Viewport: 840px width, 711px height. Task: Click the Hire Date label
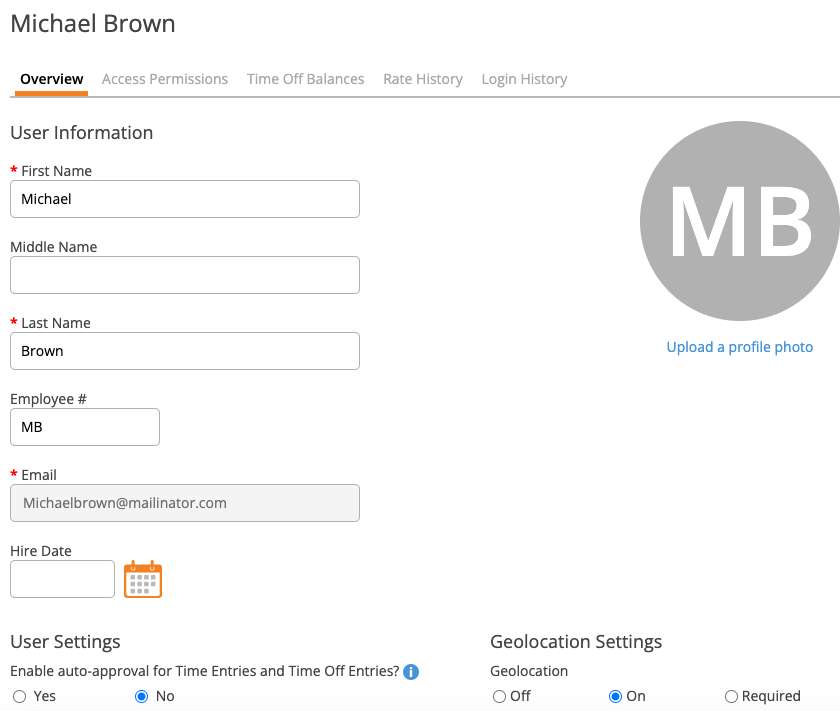click(41, 551)
